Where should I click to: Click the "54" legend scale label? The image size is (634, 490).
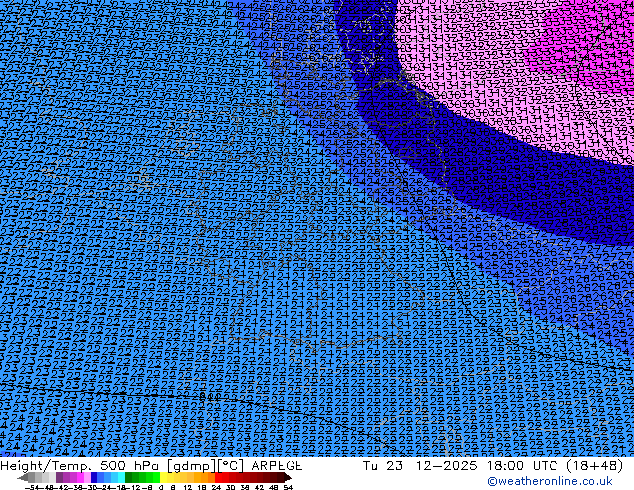[x=288, y=488]
